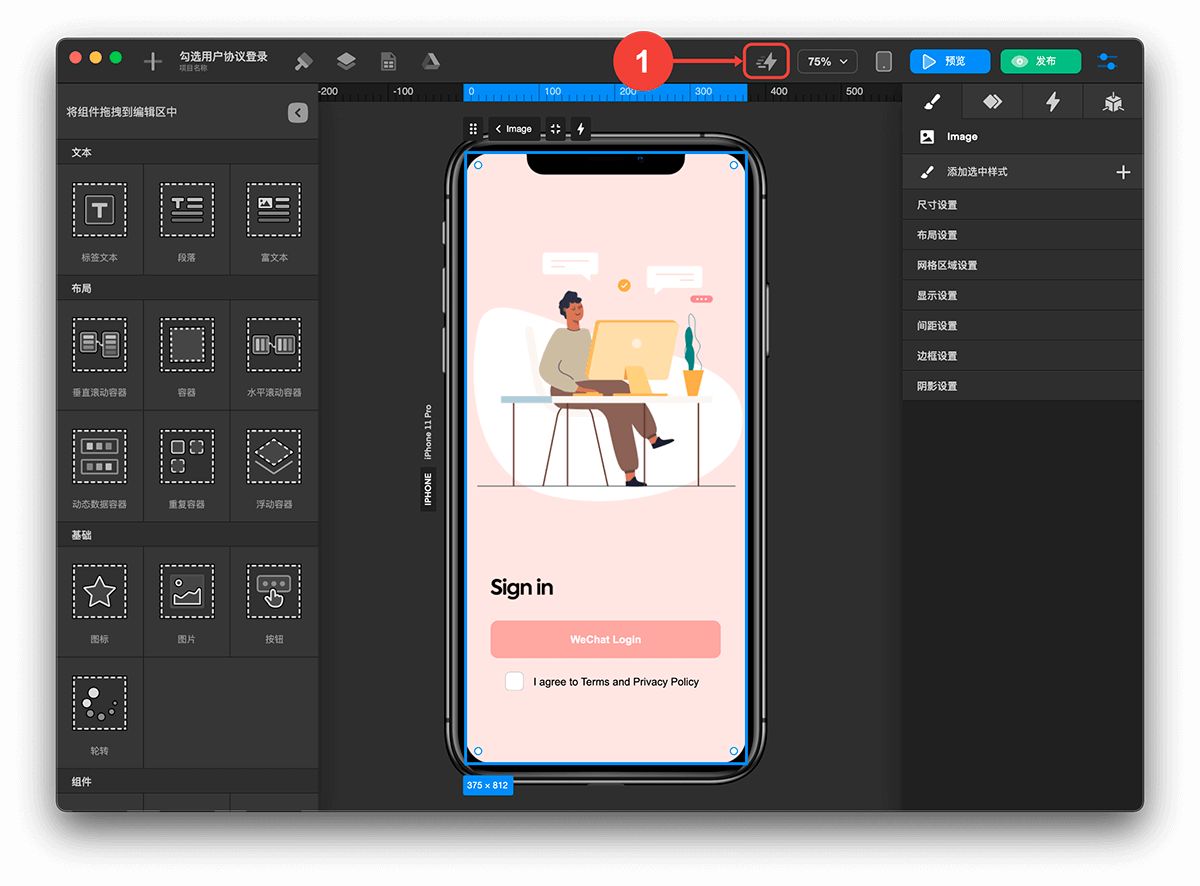Click the Image breadcrumb back button
This screenshot has height=886, width=1200.
pyautogui.click(x=514, y=129)
